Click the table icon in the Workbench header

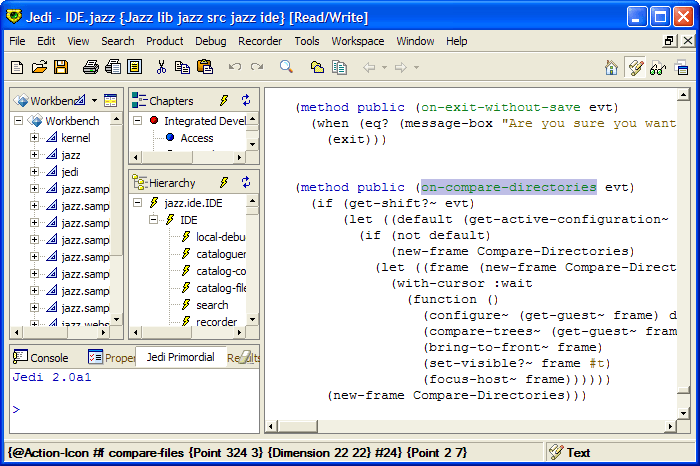click(110, 100)
